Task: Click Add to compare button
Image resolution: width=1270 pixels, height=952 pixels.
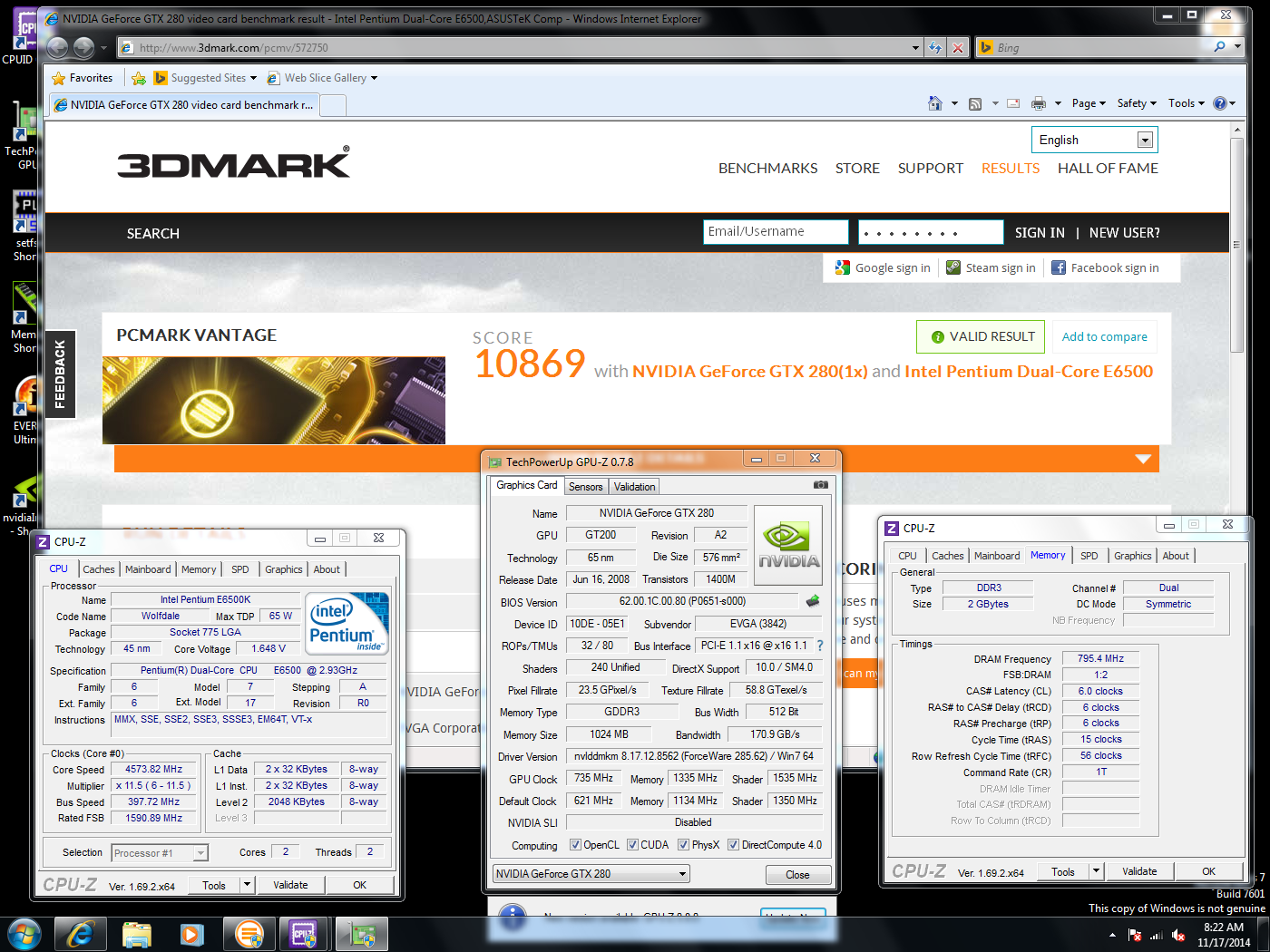Action: 1104,336
